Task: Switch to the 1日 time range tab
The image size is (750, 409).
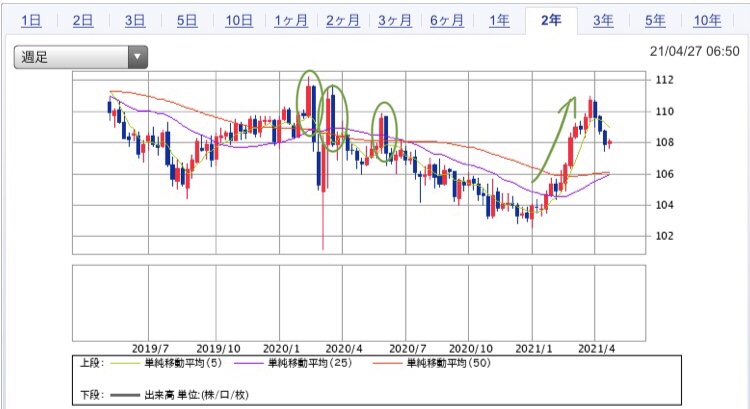Action: pos(31,21)
